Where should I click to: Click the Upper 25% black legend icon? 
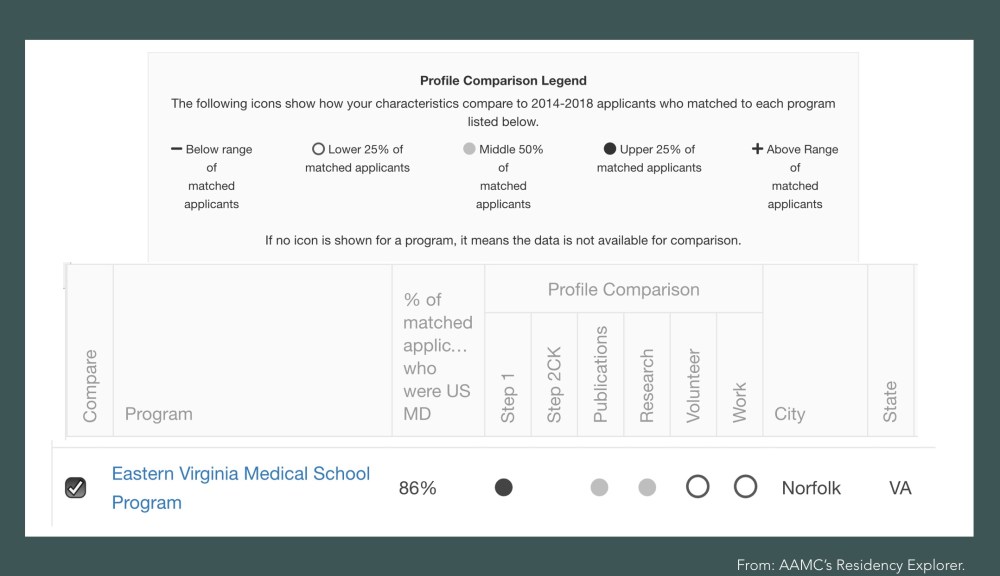pos(610,149)
